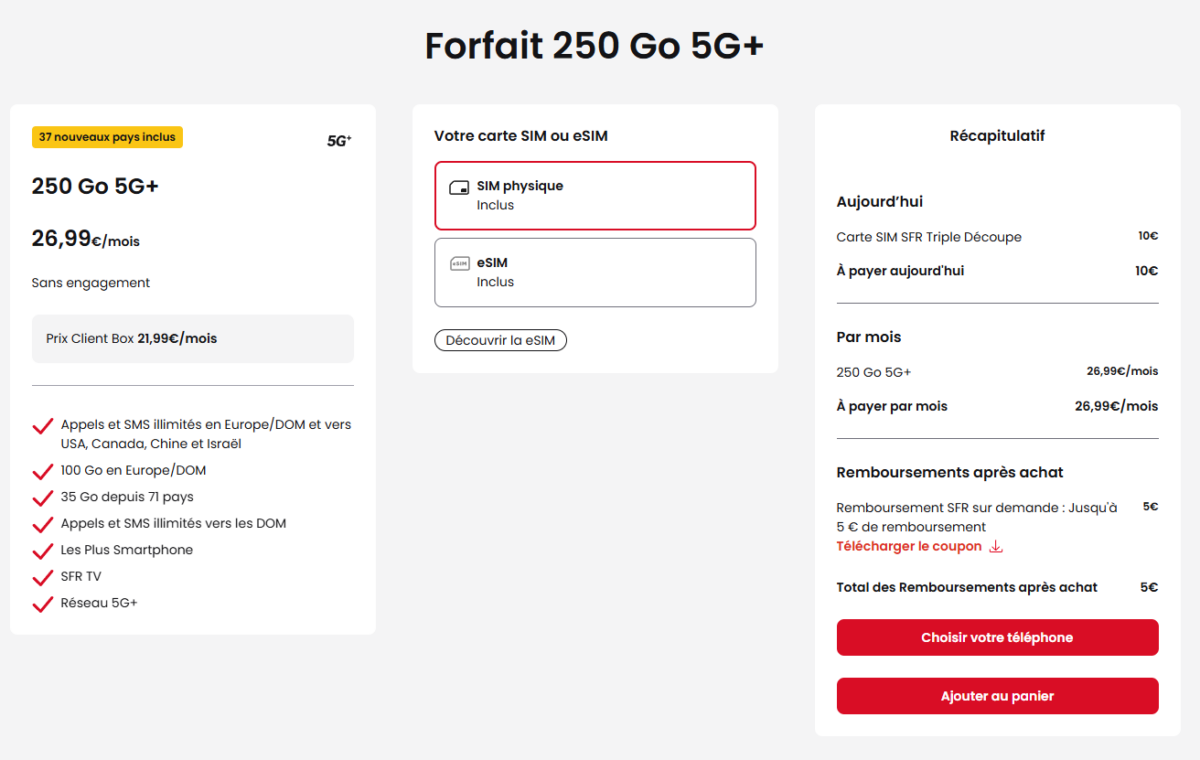Click checkmark next to SFR TV
This screenshot has height=760, width=1200.
click(42, 578)
